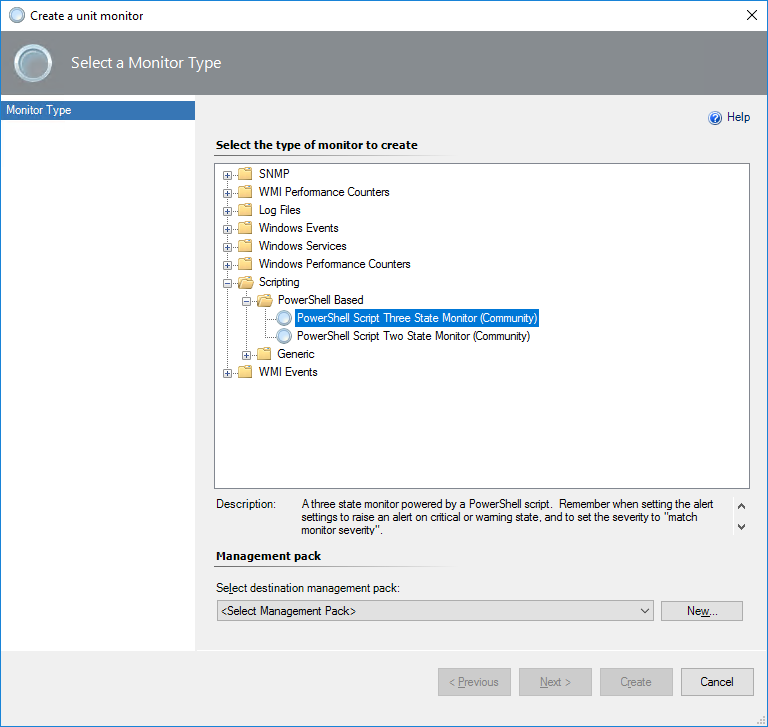768x727 pixels.
Task: Select the Windows Events label
Action: (x=299, y=228)
